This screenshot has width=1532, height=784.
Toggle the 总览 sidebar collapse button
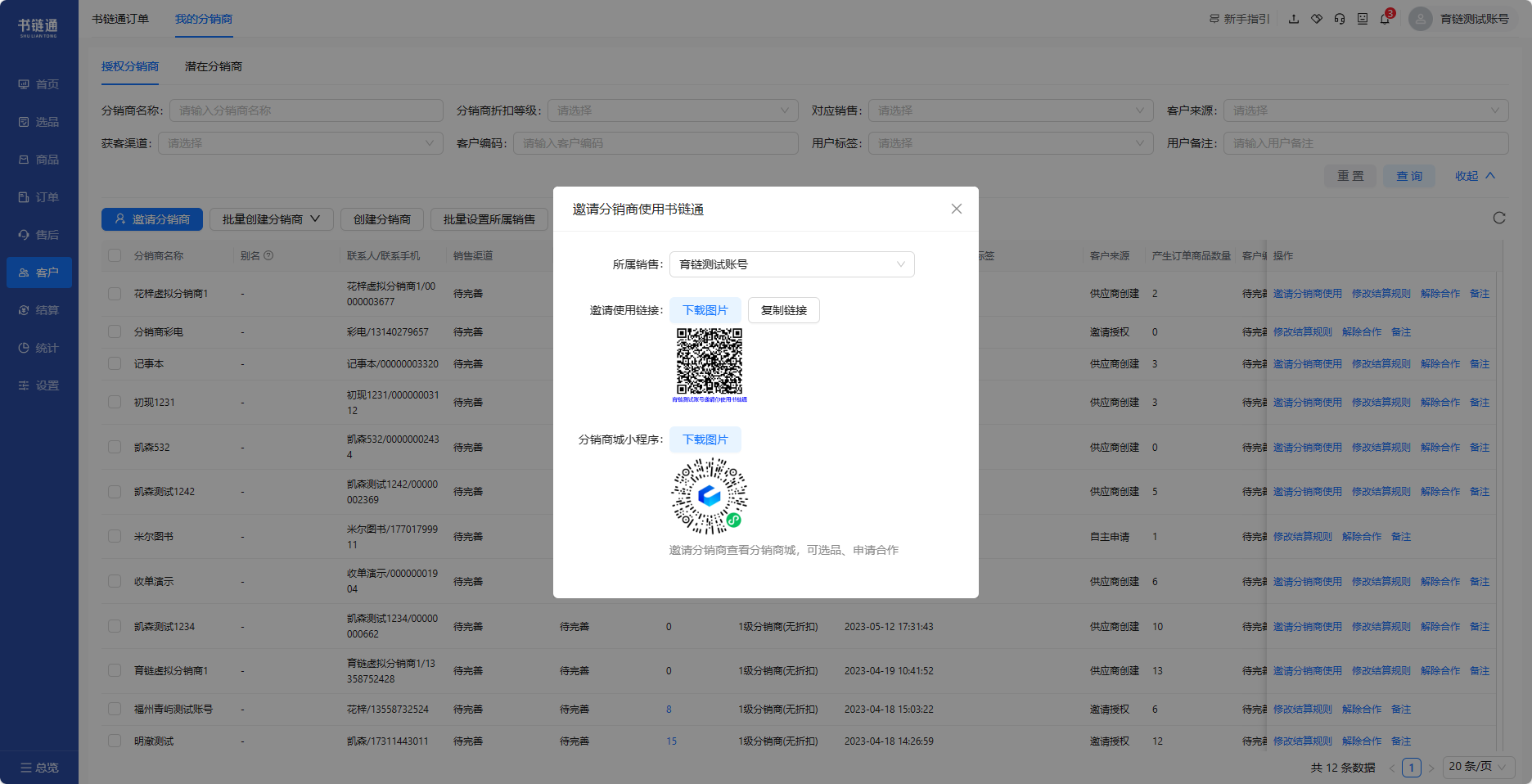39,768
